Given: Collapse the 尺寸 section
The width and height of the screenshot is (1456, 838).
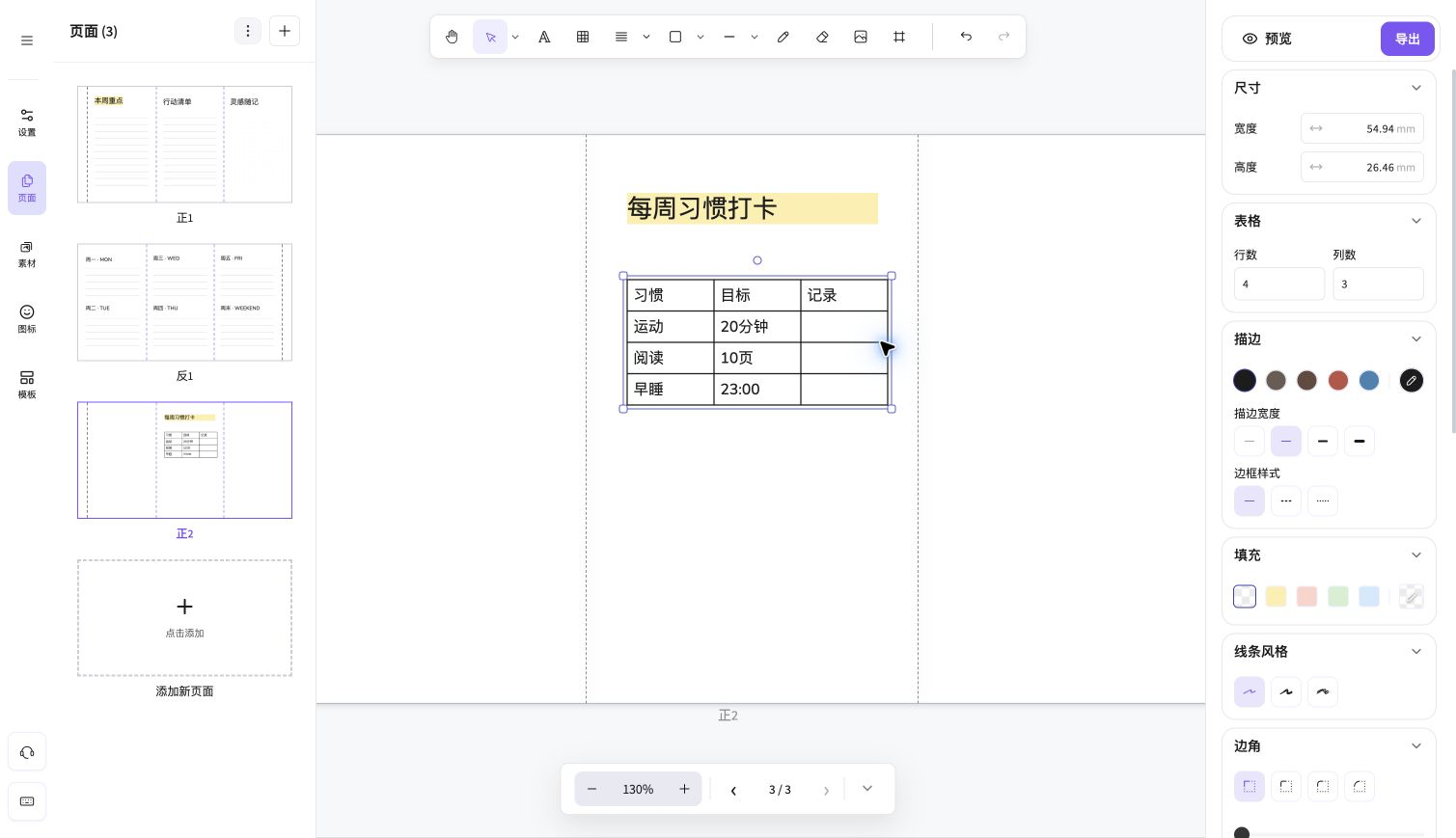Looking at the screenshot, I should point(1416,88).
